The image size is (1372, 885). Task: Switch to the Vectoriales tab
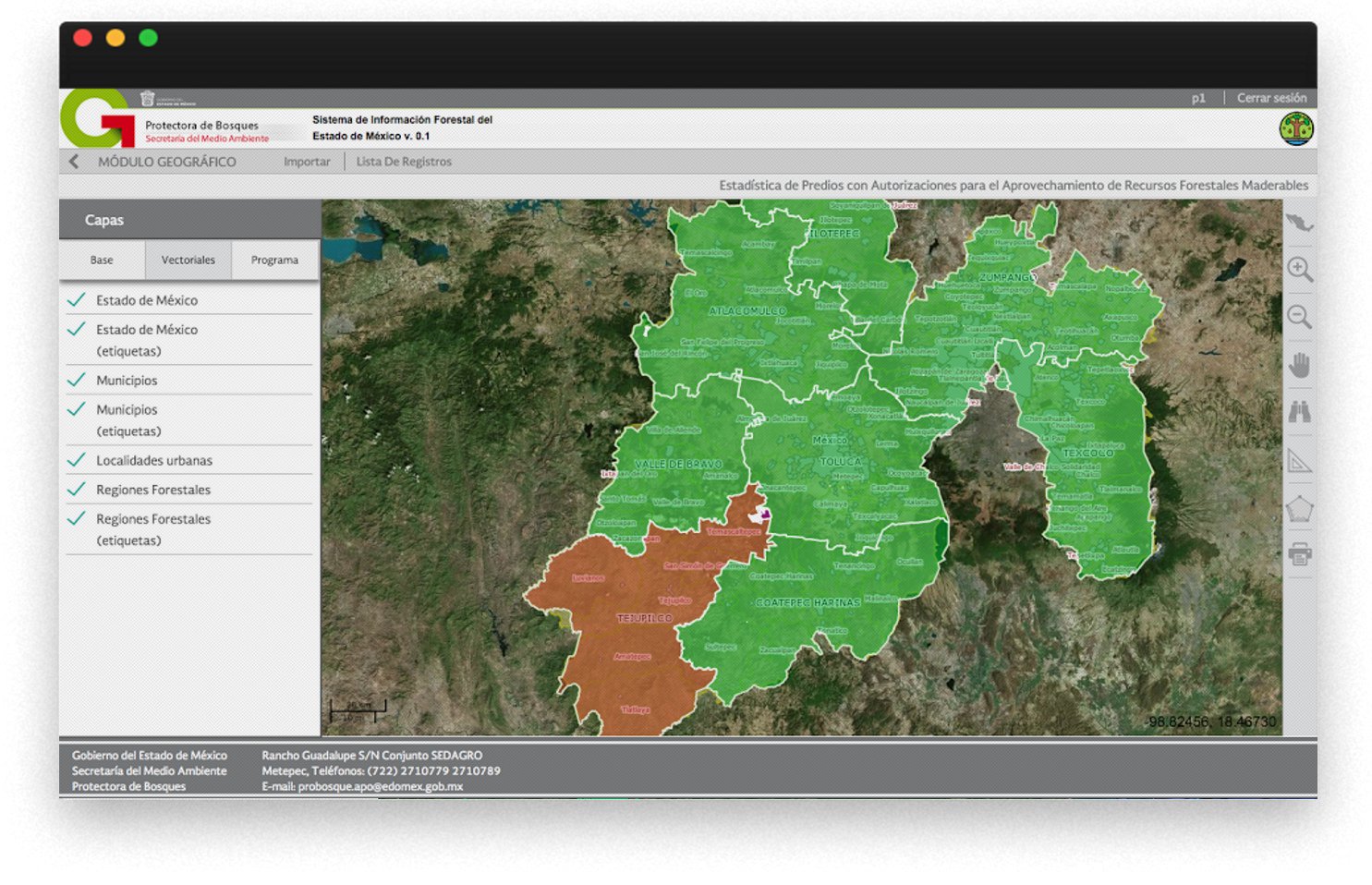click(x=188, y=261)
